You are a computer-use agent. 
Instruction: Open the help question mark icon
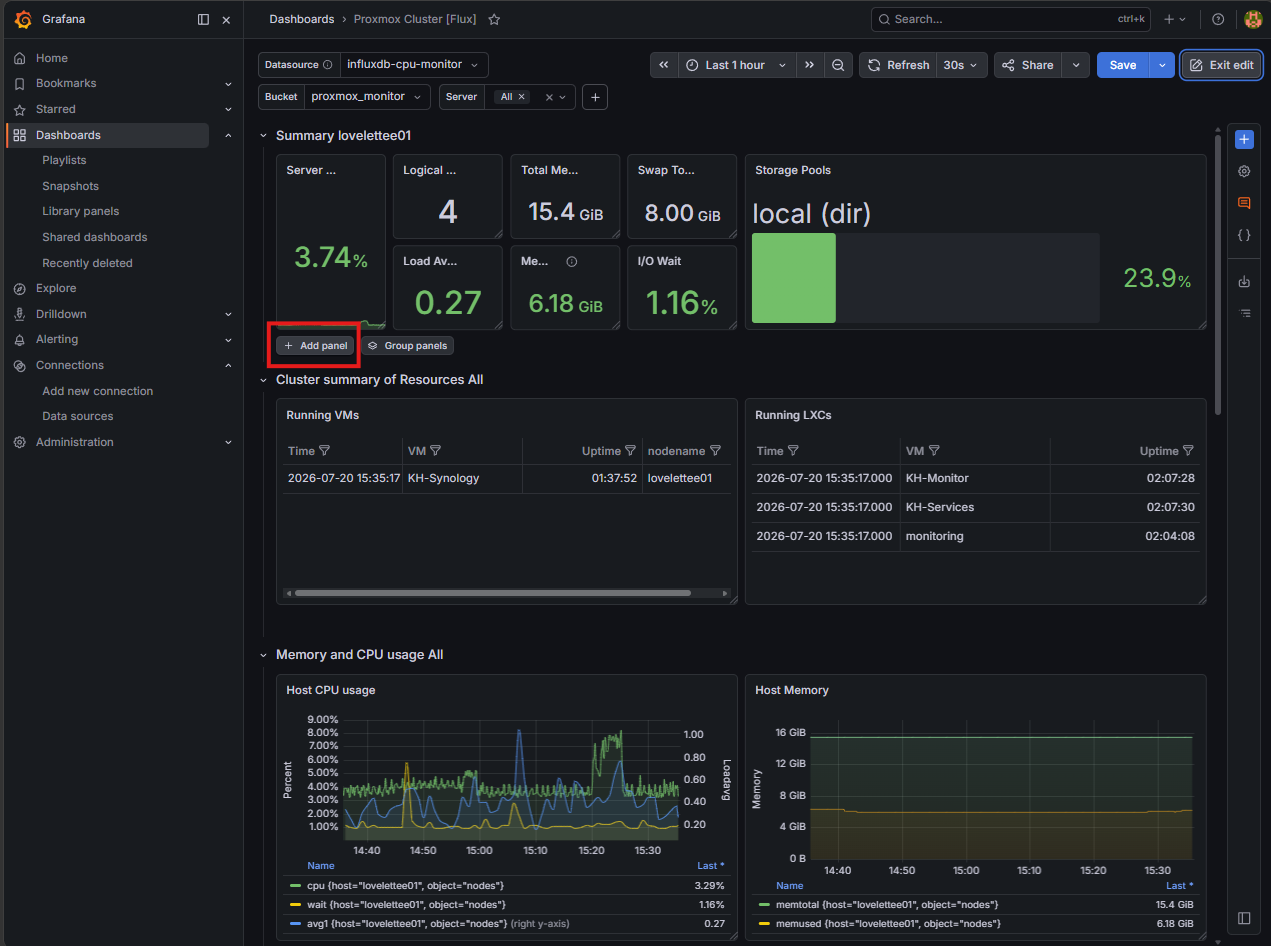point(1218,19)
